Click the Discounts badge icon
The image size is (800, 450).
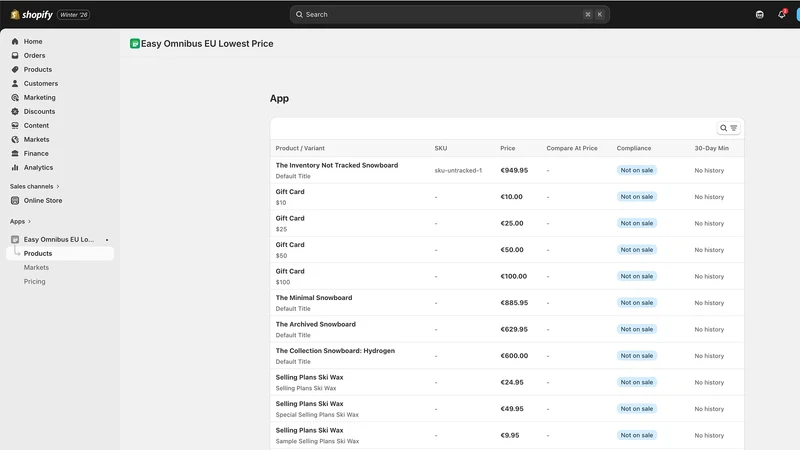(15, 111)
